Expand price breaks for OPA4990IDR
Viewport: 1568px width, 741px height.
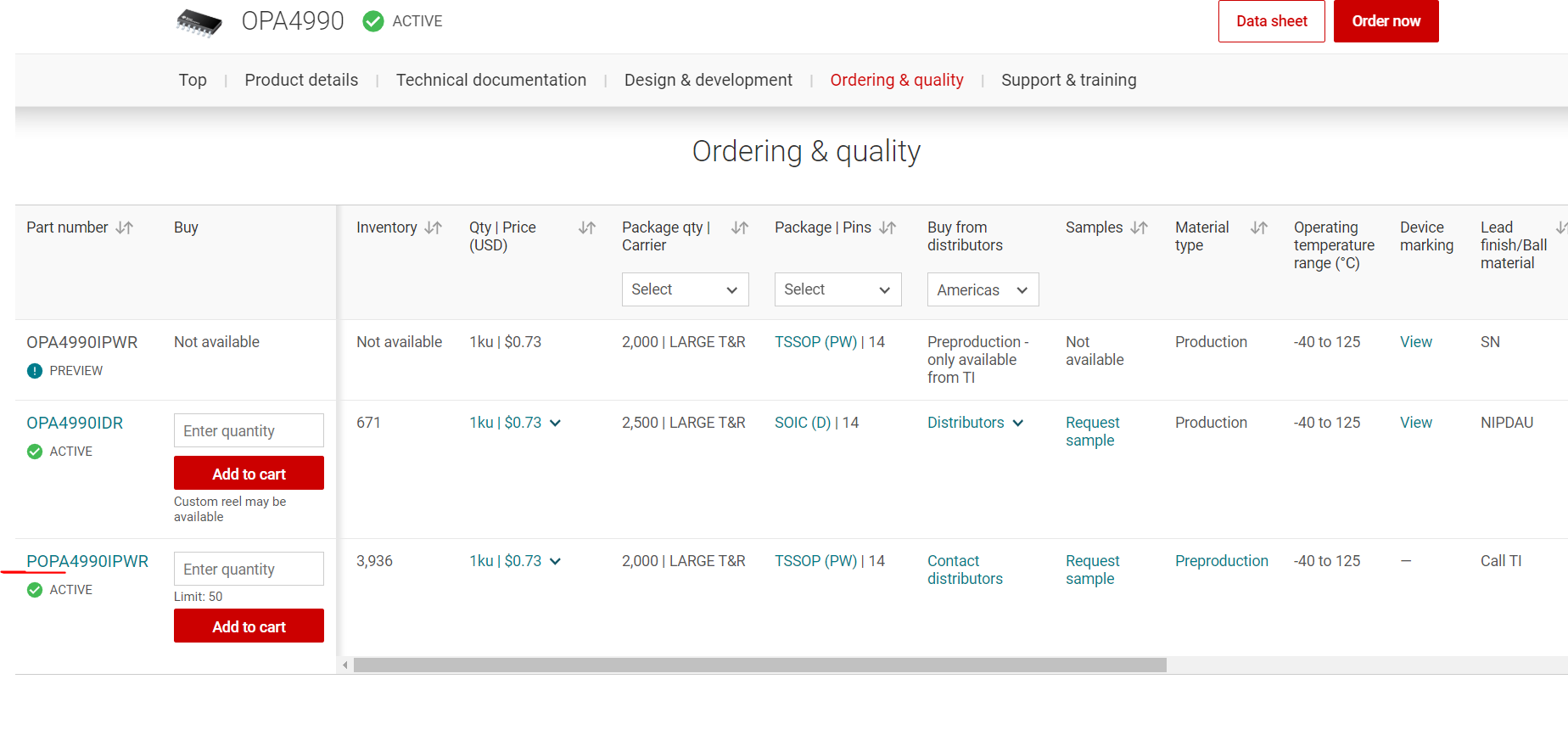click(556, 423)
